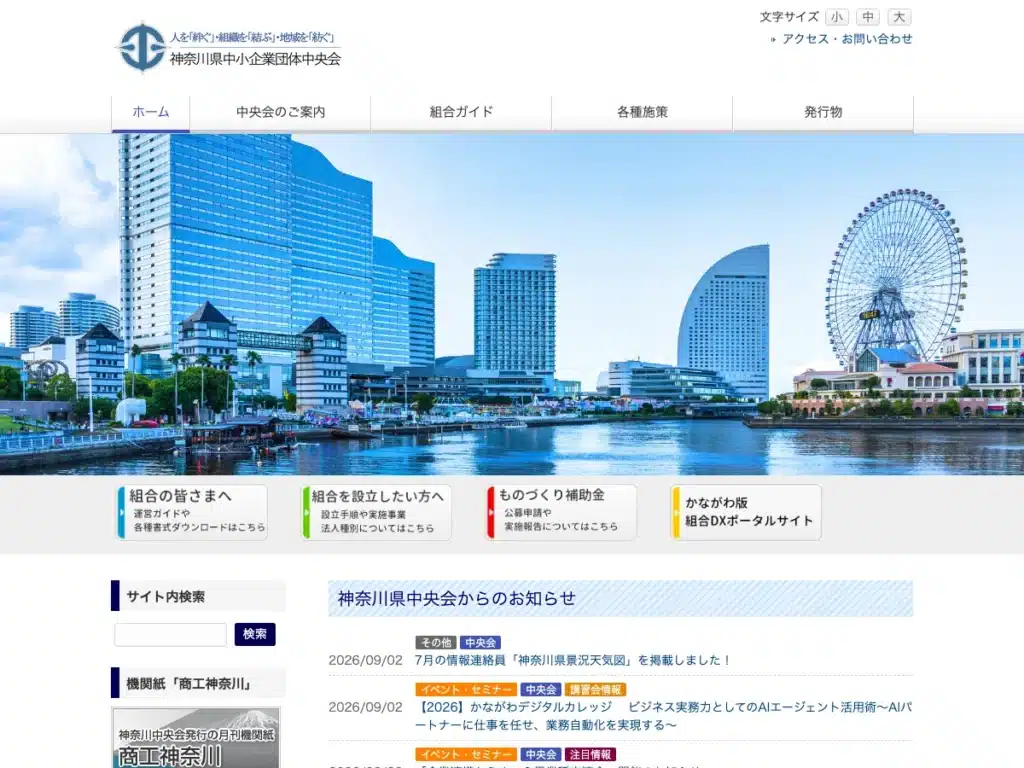
Task: Click イベント・セミナー tag on デジタルカレッジ news
Action: [466, 690]
